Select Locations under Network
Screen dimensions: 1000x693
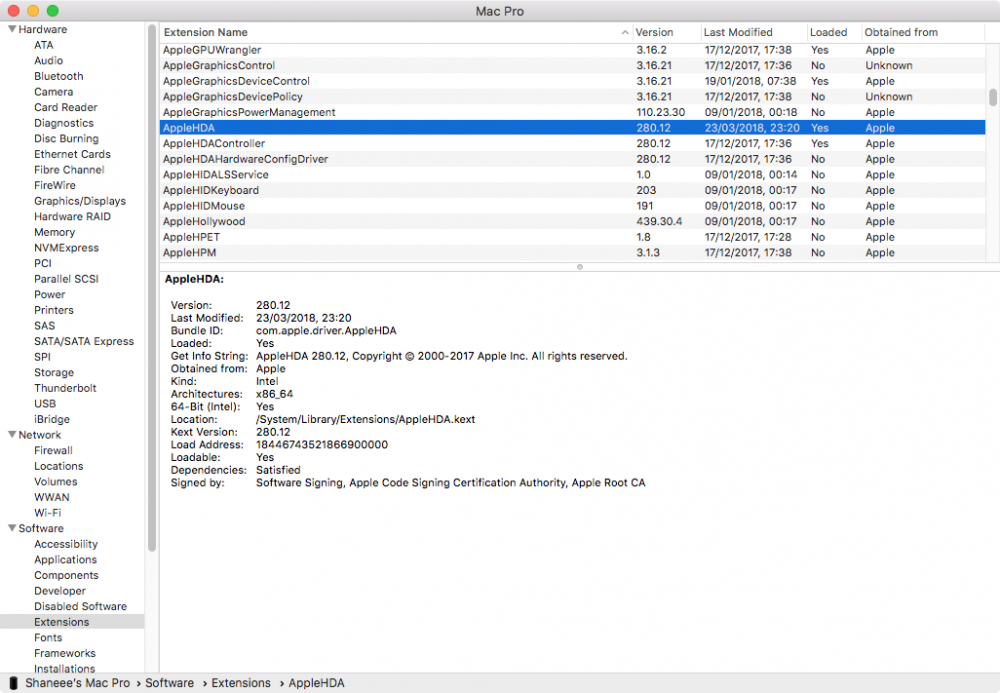59,467
